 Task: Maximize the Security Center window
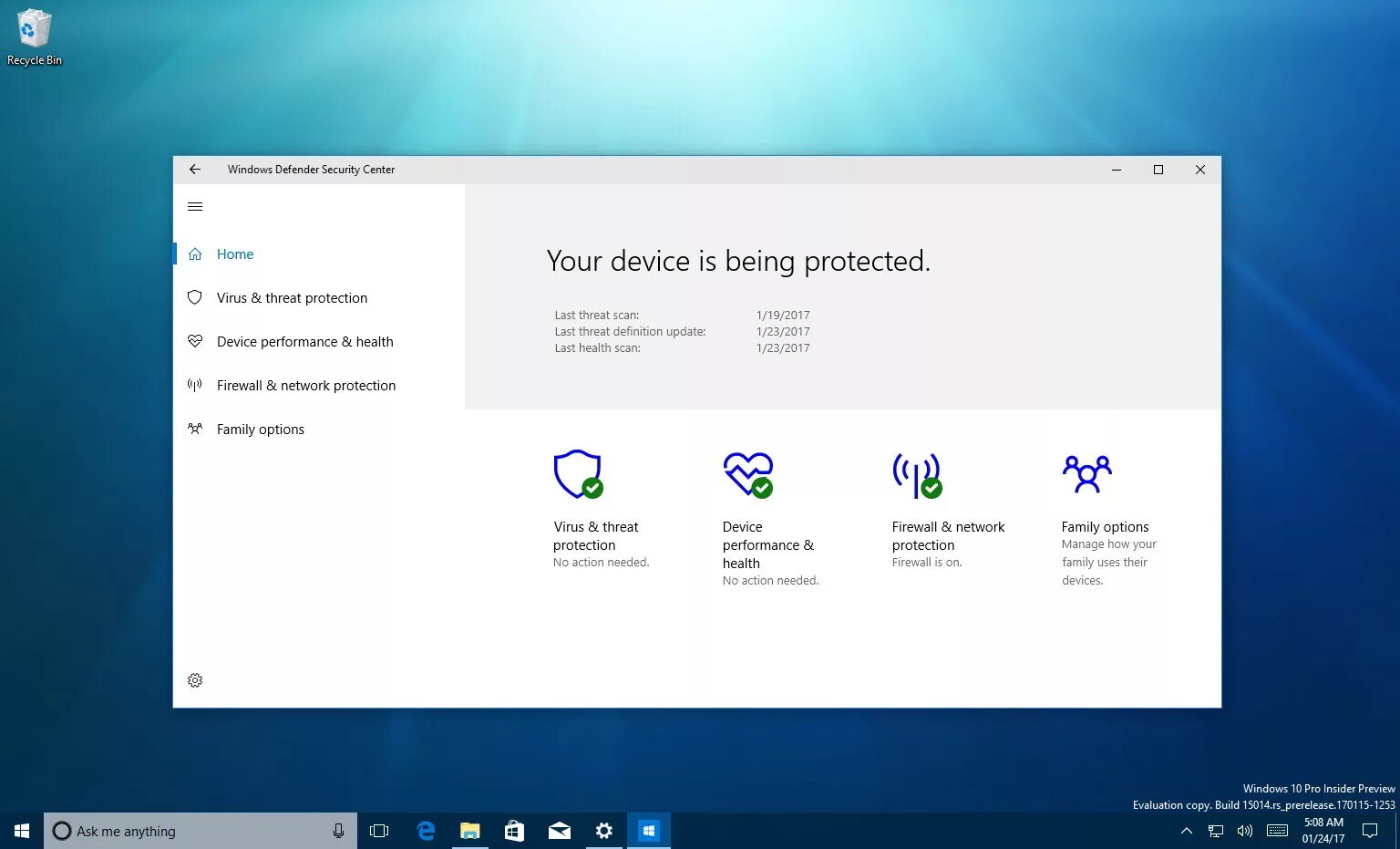click(x=1158, y=170)
